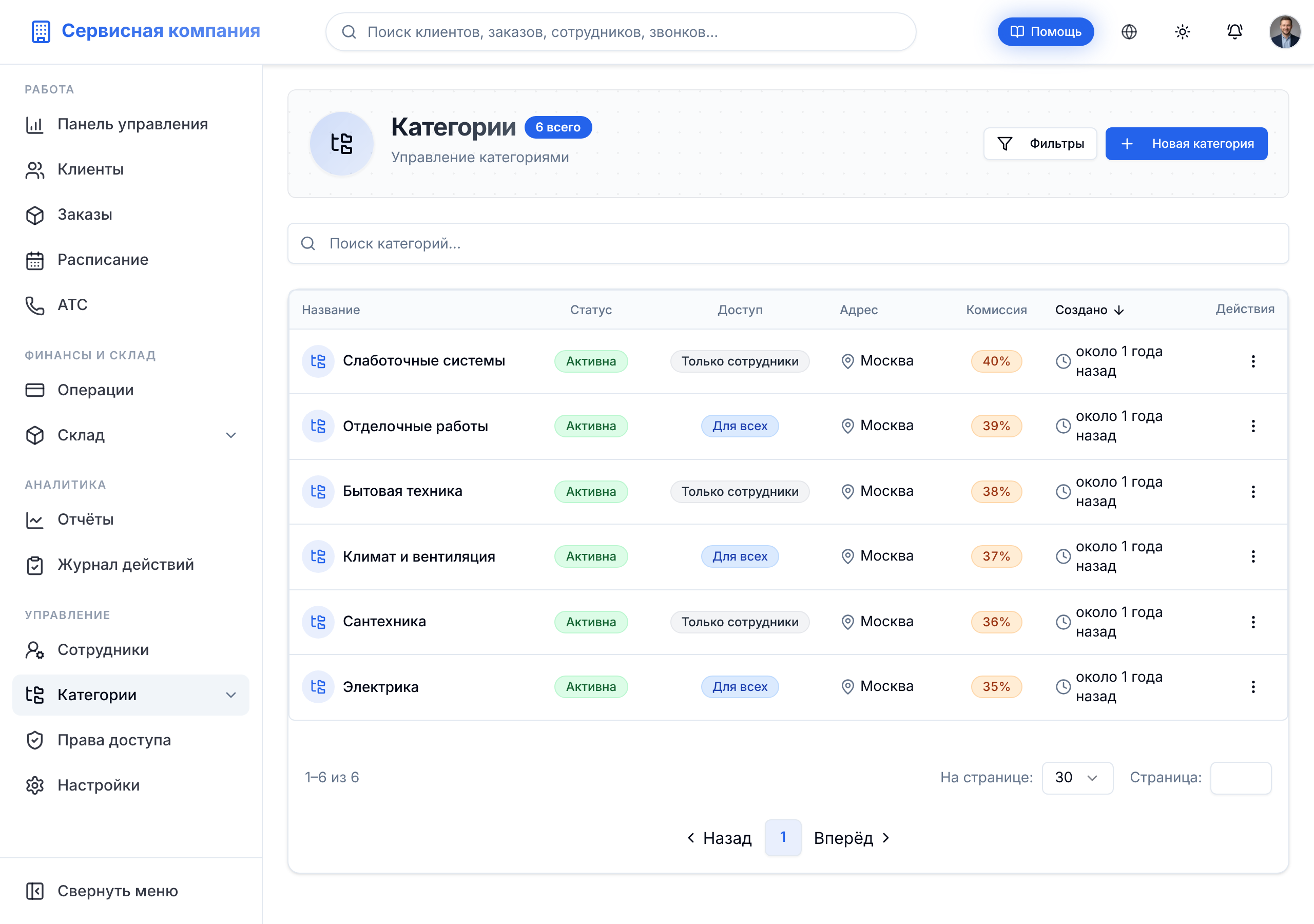Screen dimensions: 1314x924
Task: Navigate to Заказы
Action: pyautogui.click(x=130, y=215)
